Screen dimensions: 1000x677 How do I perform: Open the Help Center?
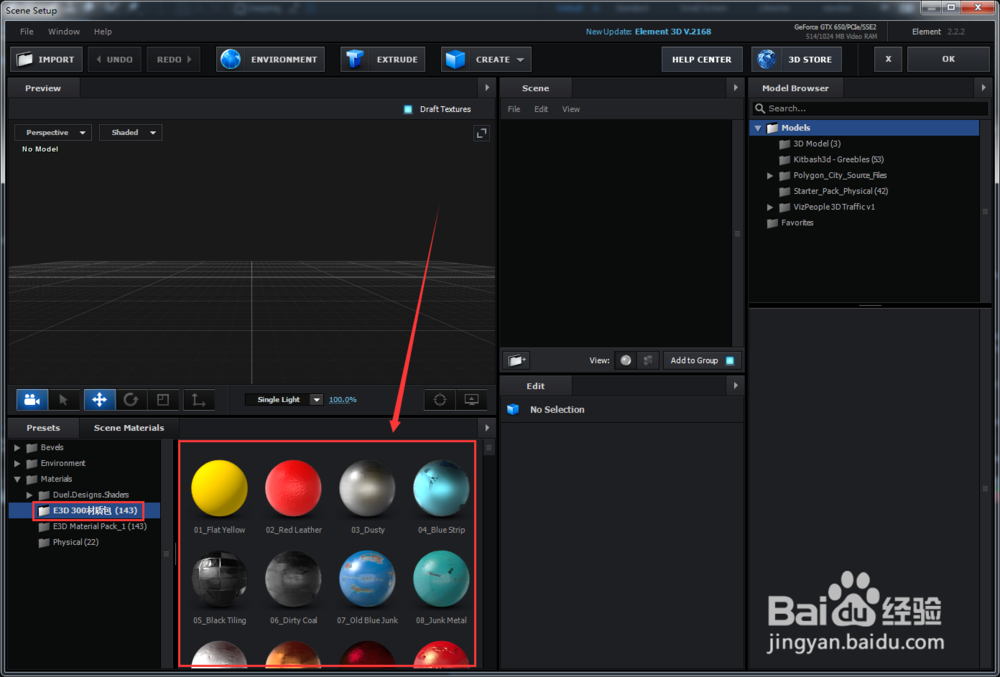tap(702, 59)
